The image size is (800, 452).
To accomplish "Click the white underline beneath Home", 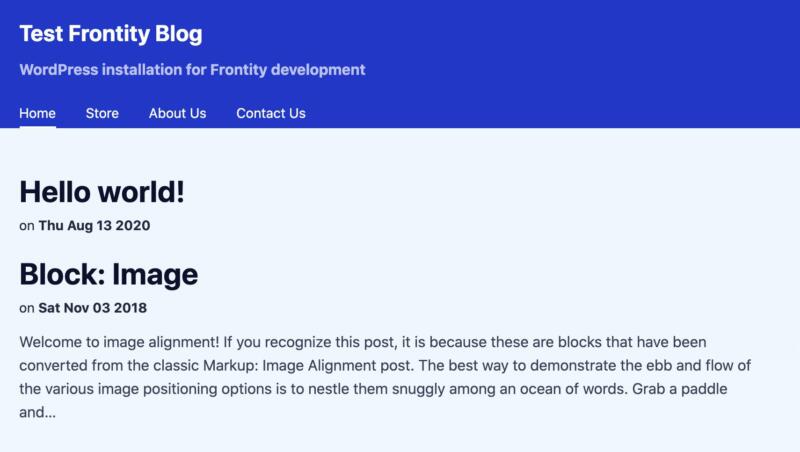I will [x=37, y=126].
